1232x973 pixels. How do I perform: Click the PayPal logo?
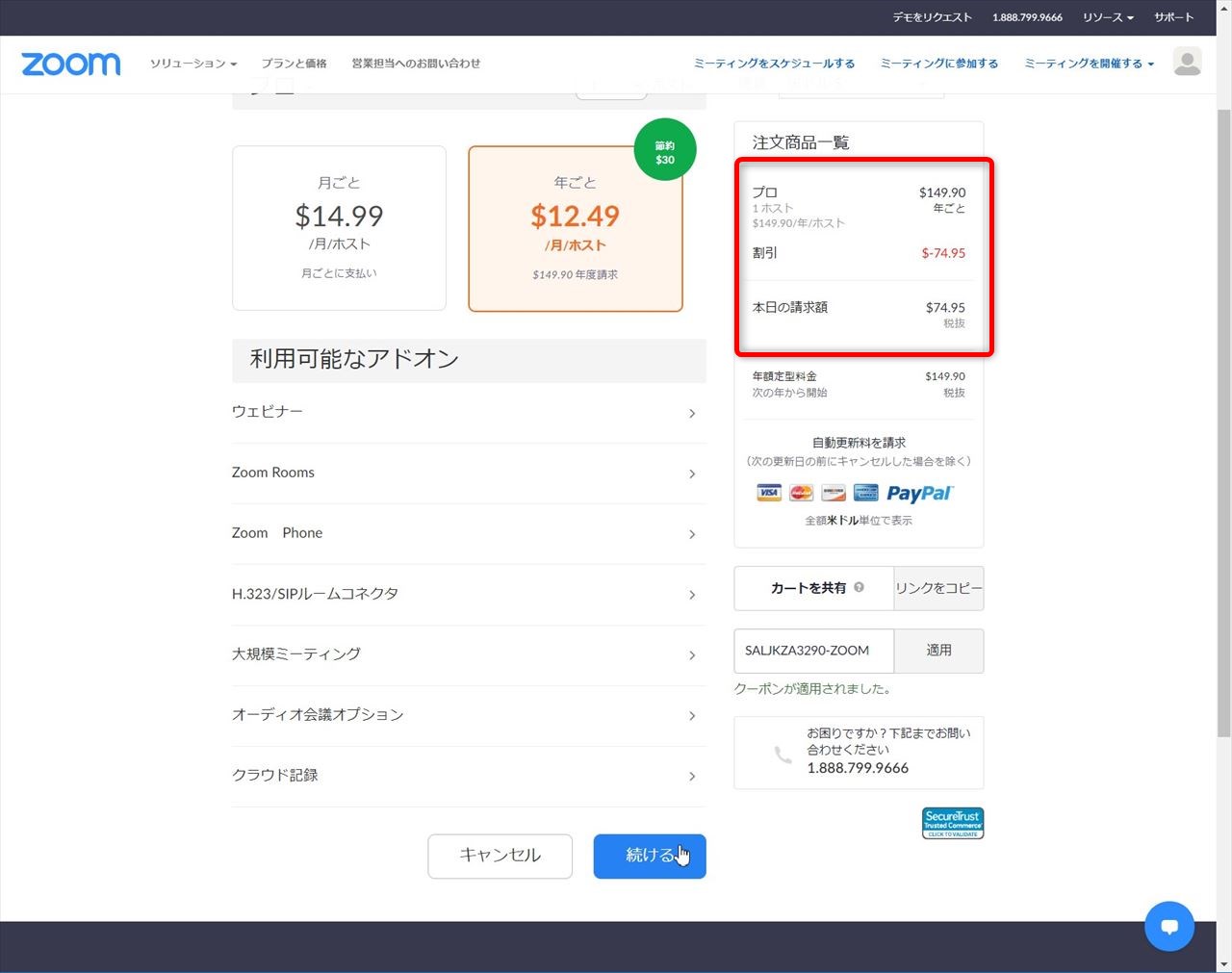click(x=920, y=493)
